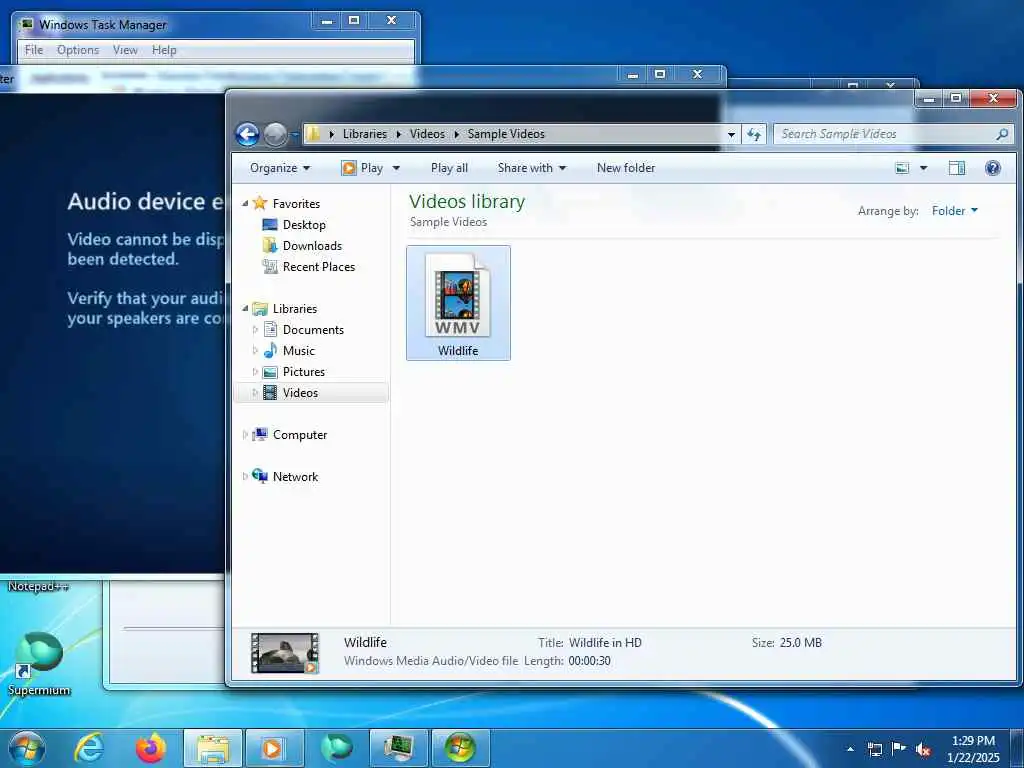Image resolution: width=1024 pixels, height=768 pixels.
Task: Expand the Pictures library
Action: point(255,372)
